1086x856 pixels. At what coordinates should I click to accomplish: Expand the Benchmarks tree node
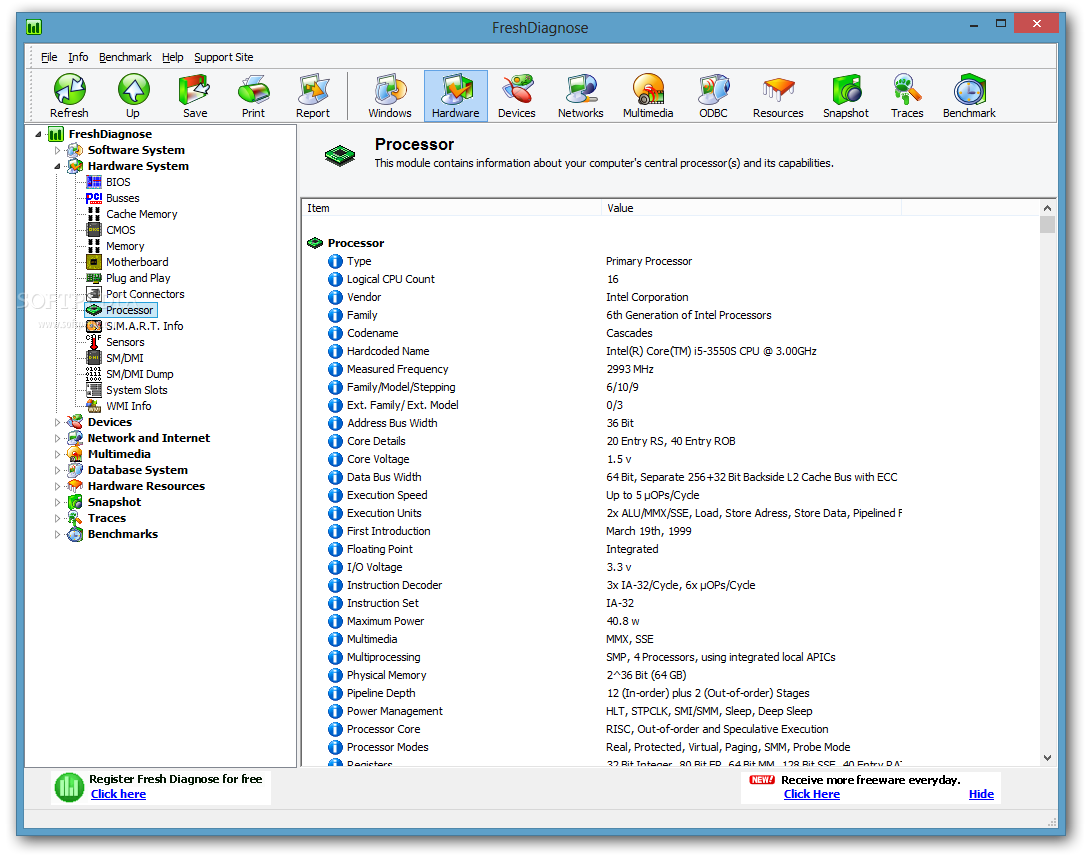click(57, 534)
